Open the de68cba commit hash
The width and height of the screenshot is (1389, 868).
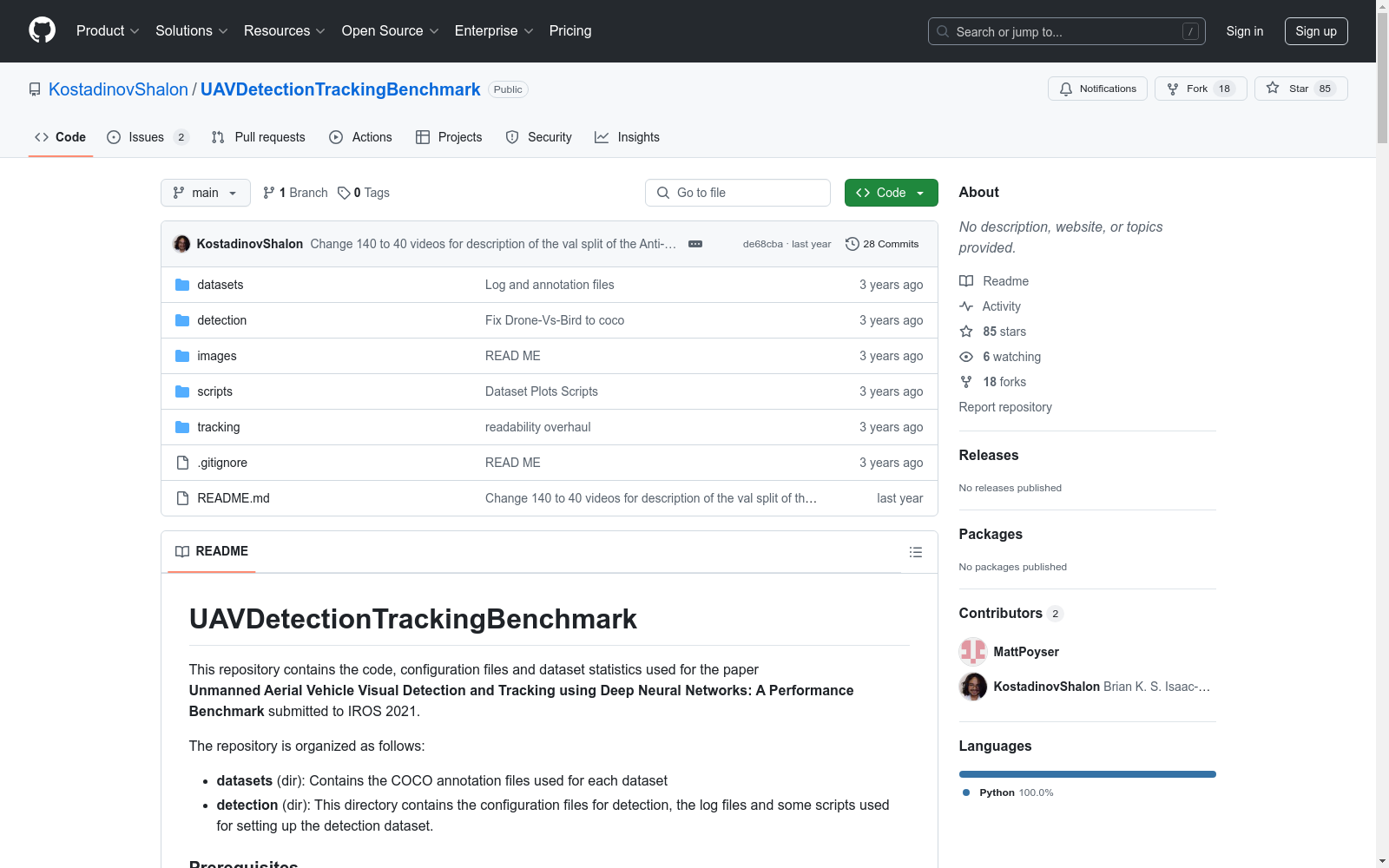coord(762,244)
